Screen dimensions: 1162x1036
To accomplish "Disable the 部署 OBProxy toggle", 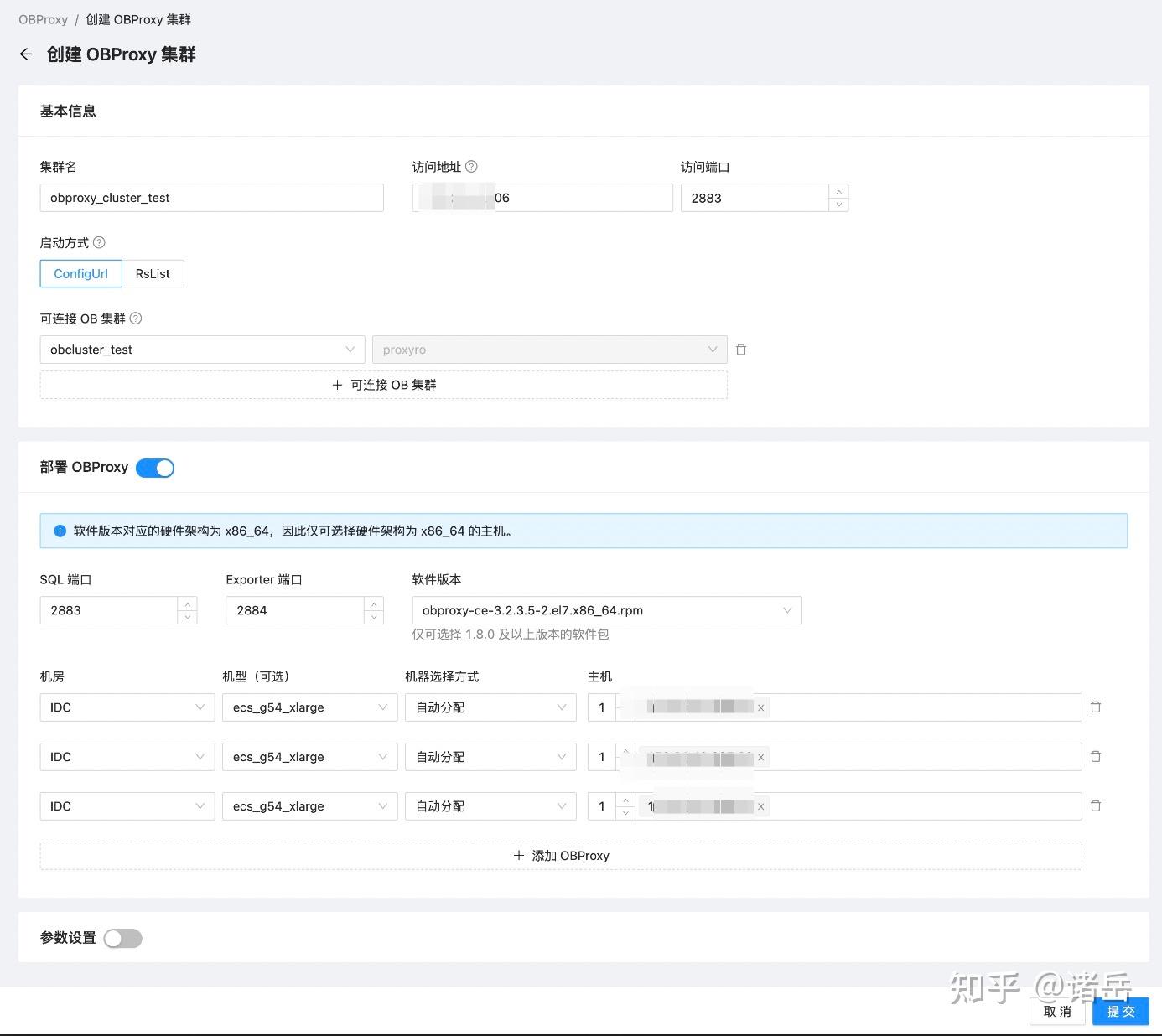I will pos(154,468).
